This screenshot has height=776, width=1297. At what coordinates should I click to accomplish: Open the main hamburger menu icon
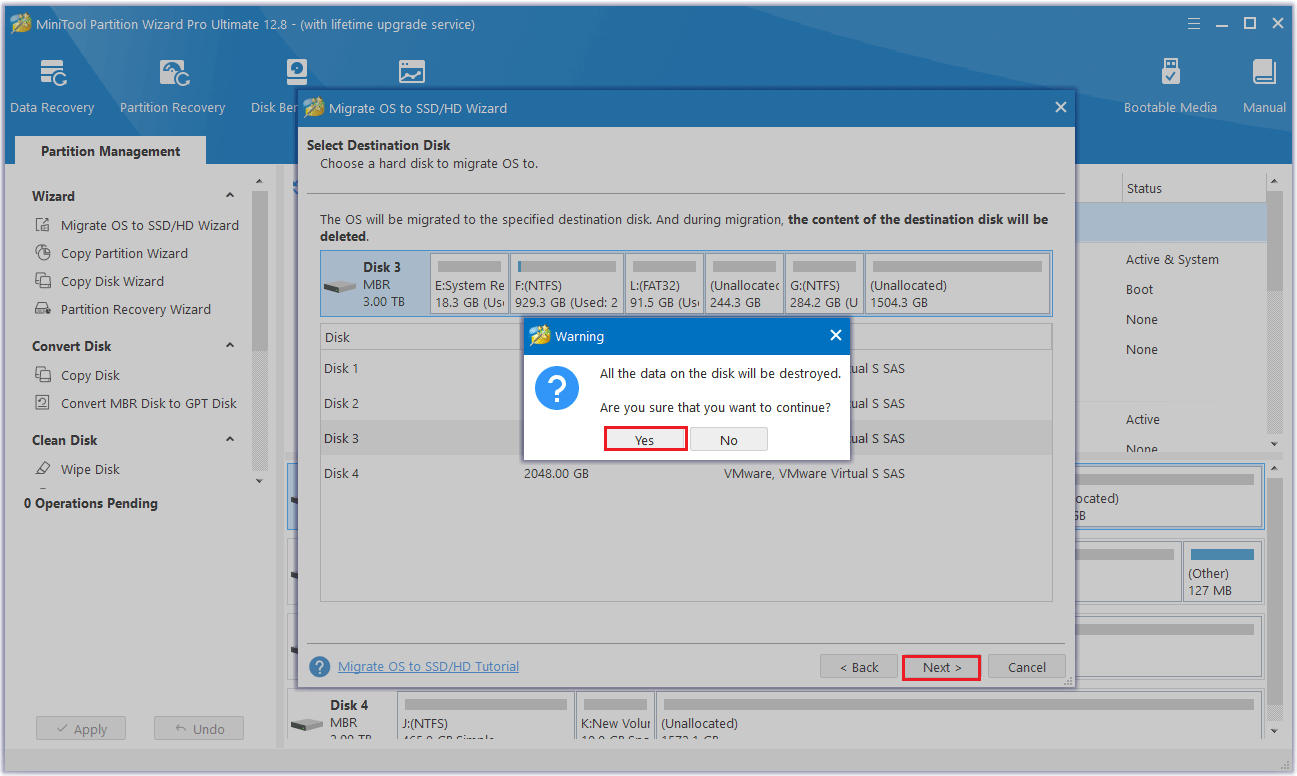click(x=1194, y=23)
